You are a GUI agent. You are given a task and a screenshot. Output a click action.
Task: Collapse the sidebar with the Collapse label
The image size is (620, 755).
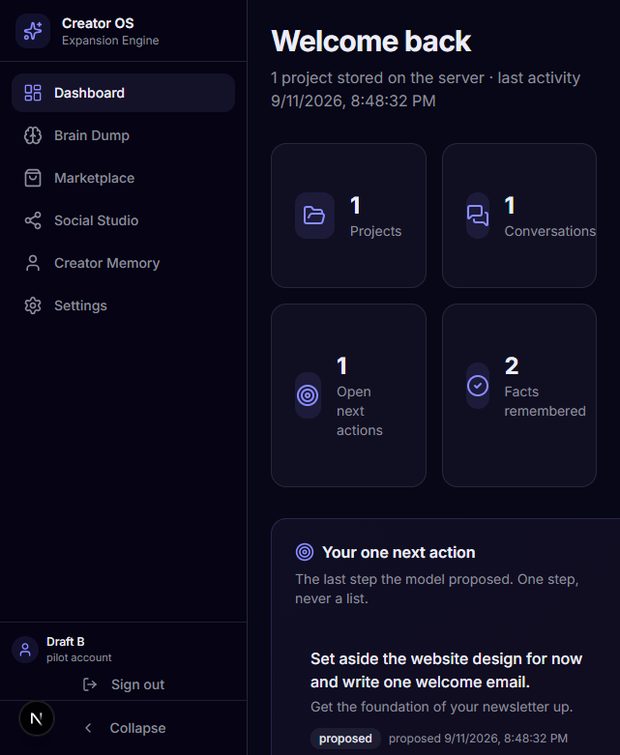point(137,728)
